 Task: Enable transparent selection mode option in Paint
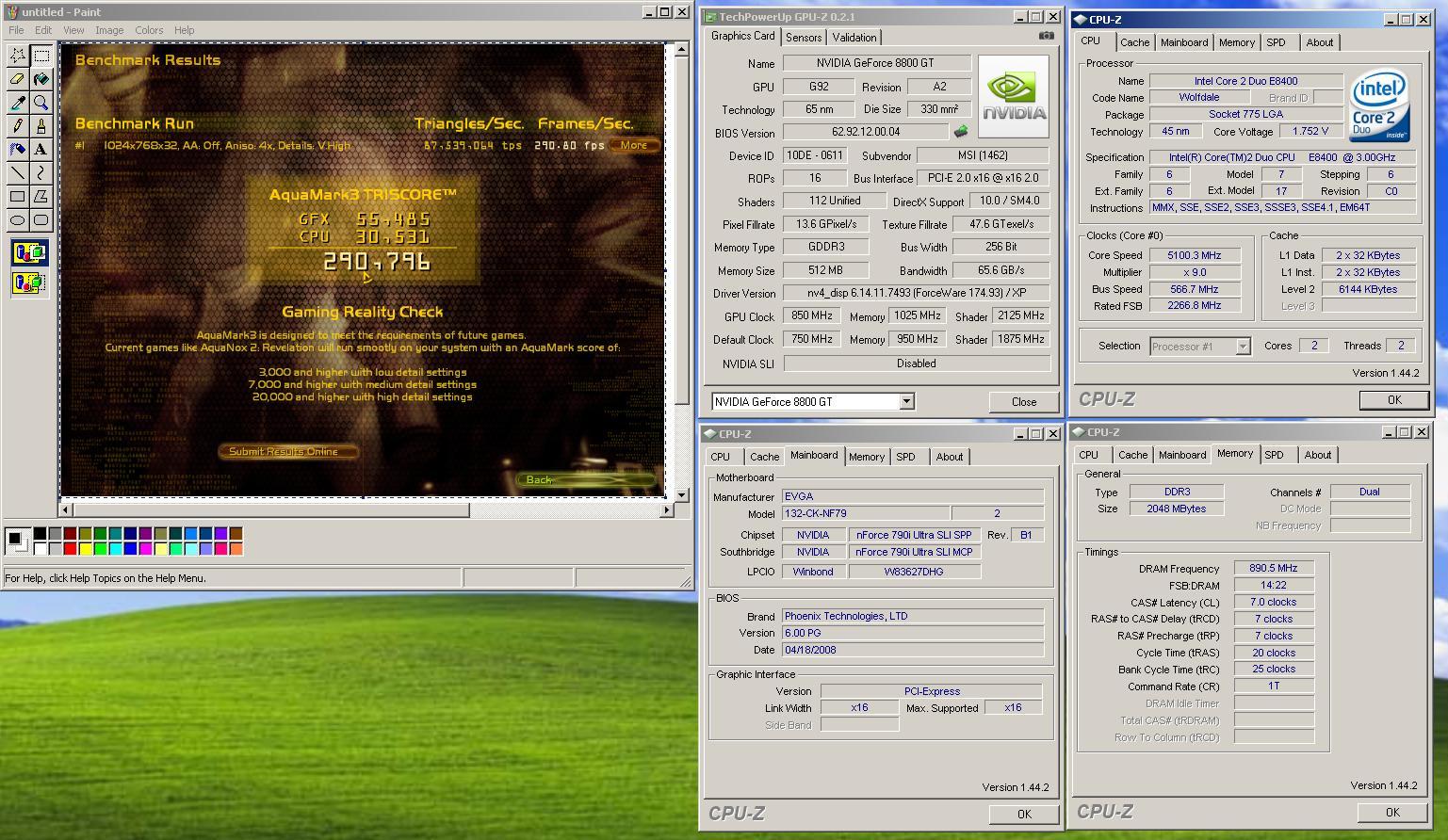pyautogui.click(x=29, y=282)
